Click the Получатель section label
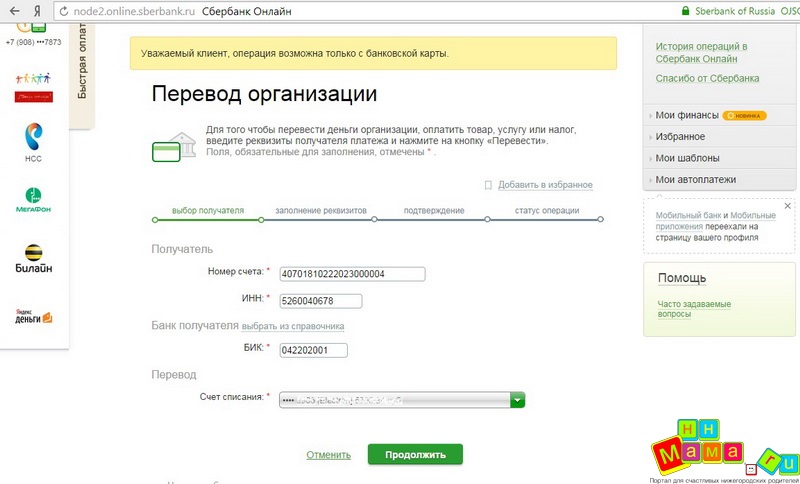 [182, 249]
